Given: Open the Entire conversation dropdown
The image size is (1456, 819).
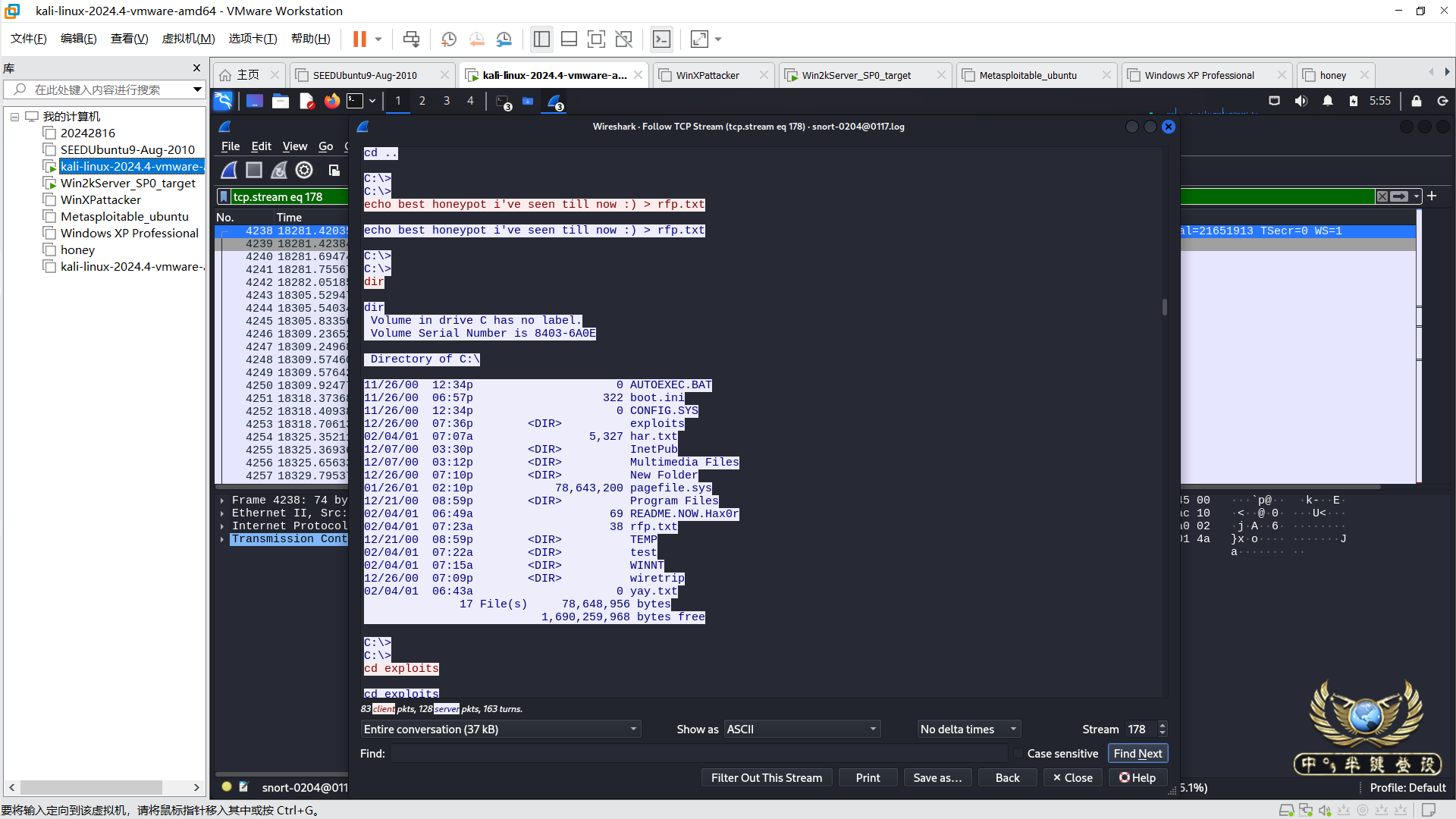Looking at the screenshot, I should click(x=500, y=729).
